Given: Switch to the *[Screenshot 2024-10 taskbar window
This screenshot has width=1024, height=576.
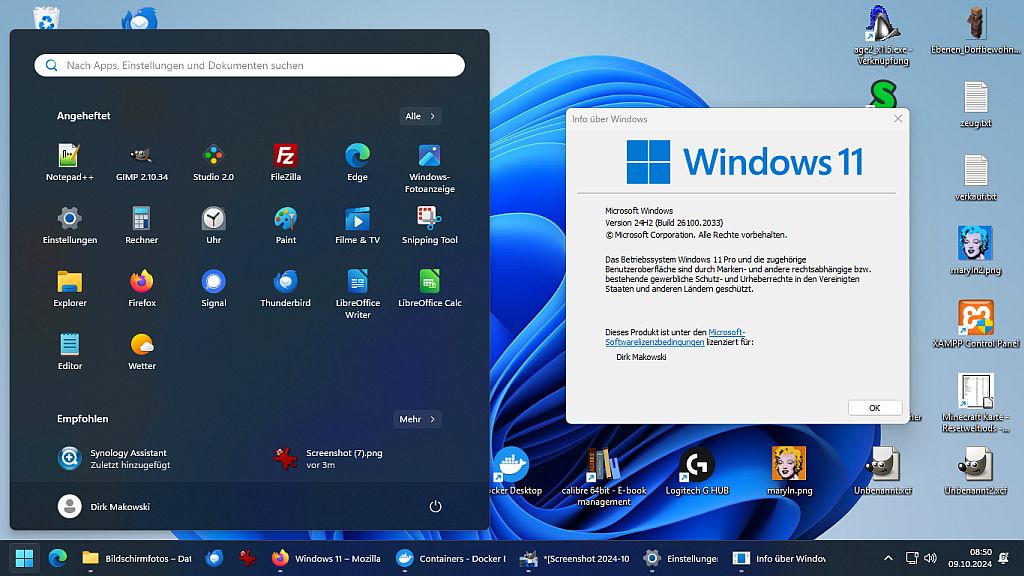Looking at the screenshot, I should click(575, 558).
